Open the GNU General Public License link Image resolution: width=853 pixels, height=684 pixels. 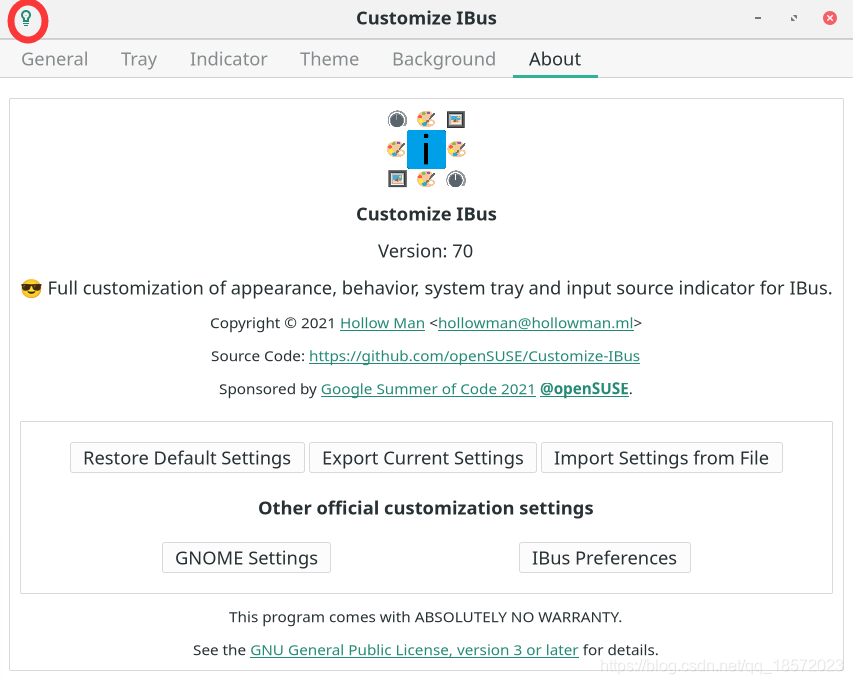pyautogui.click(x=414, y=650)
